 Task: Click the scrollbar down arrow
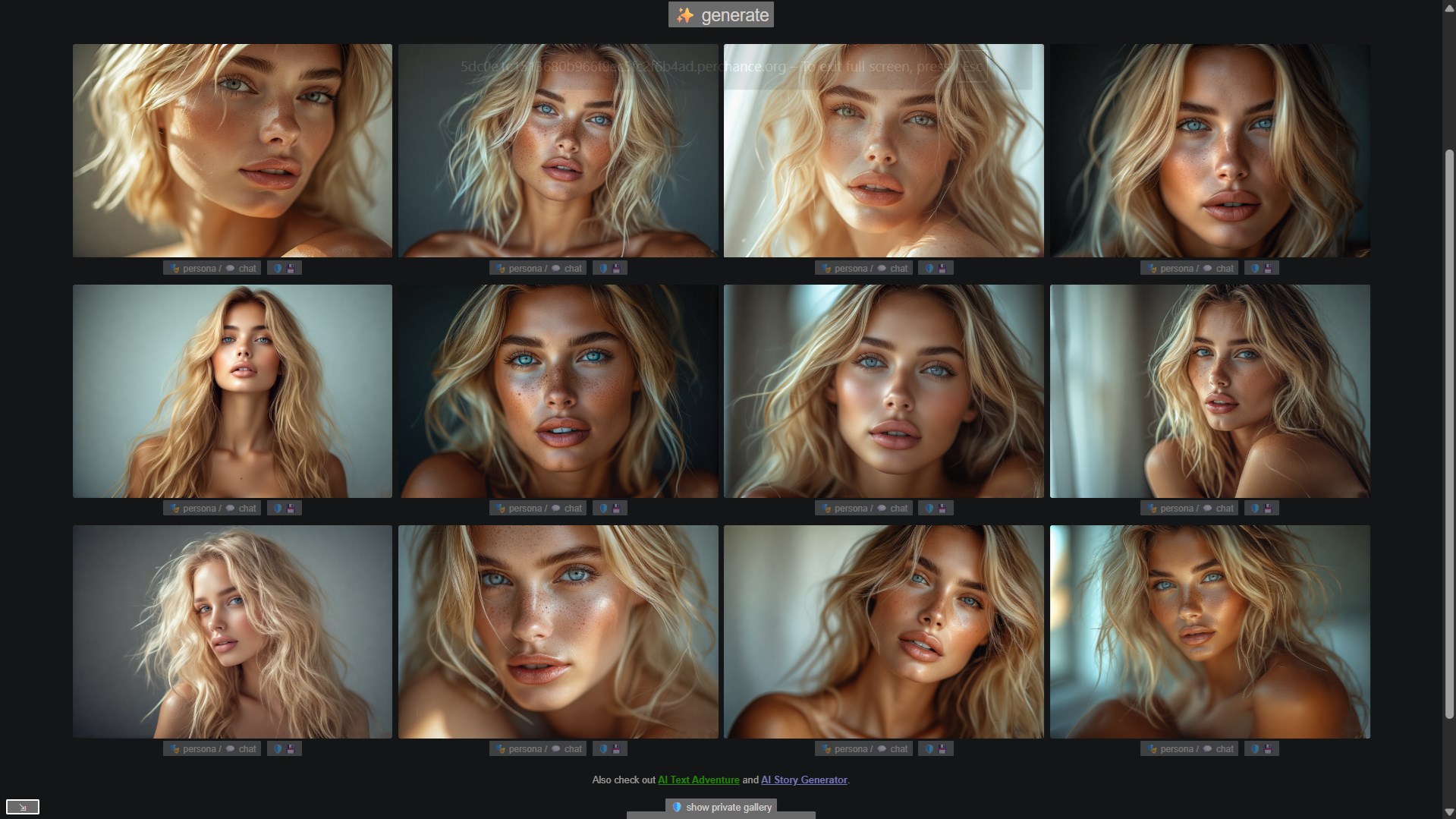(x=1449, y=812)
